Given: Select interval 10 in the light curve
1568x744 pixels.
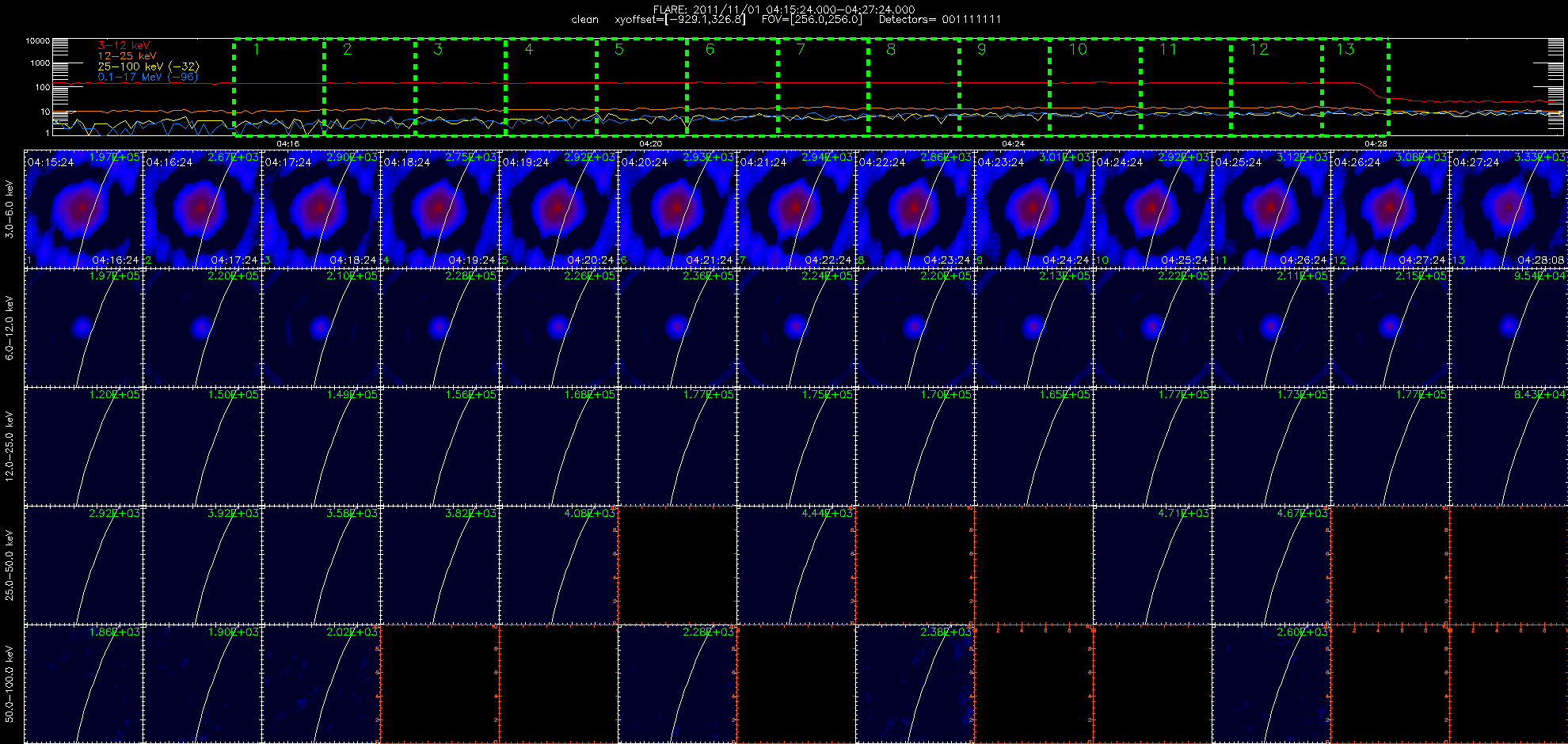Looking at the screenshot, I should click(1095, 87).
